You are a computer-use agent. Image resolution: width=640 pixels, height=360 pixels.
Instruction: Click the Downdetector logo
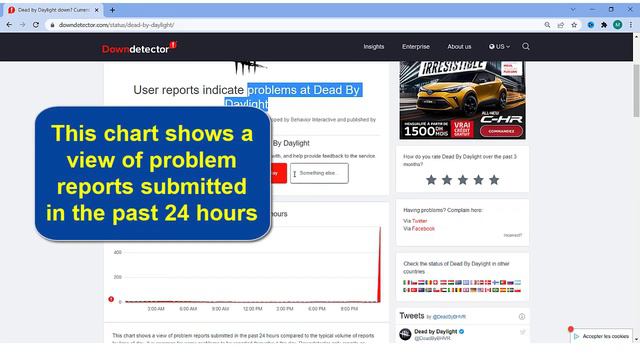coord(139,48)
